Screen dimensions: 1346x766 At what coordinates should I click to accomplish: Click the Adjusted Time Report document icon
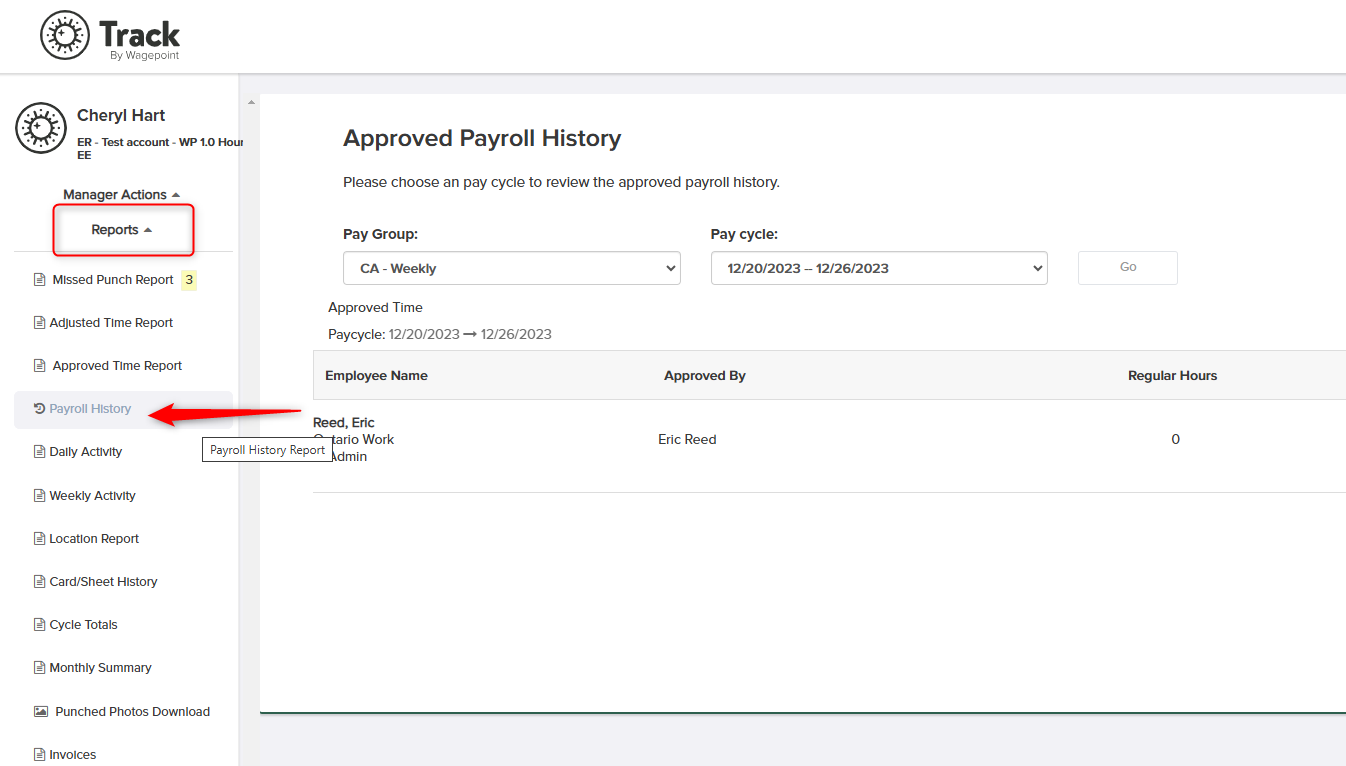pyautogui.click(x=40, y=323)
